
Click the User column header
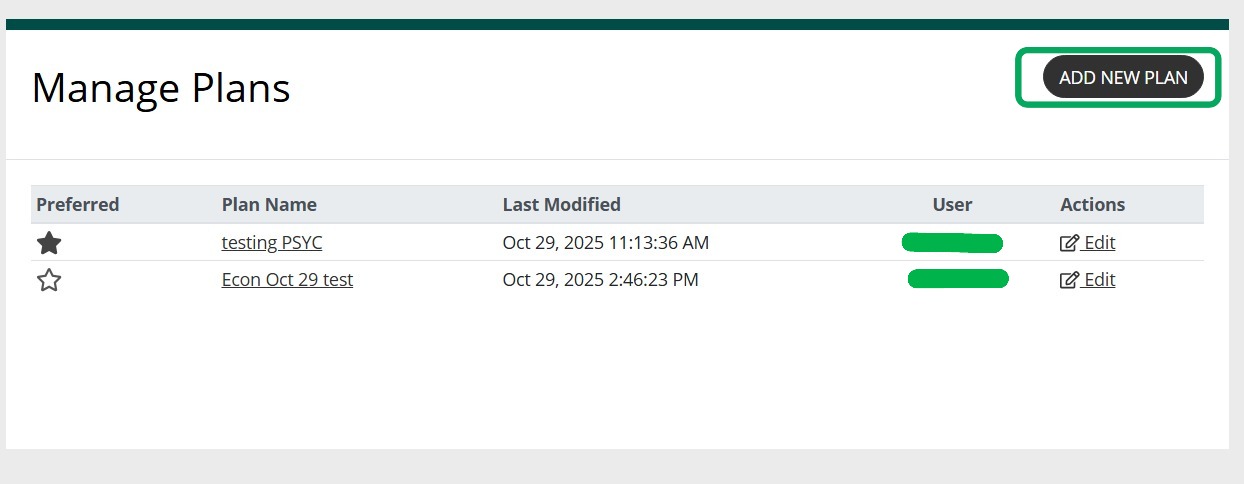pos(952,205)
